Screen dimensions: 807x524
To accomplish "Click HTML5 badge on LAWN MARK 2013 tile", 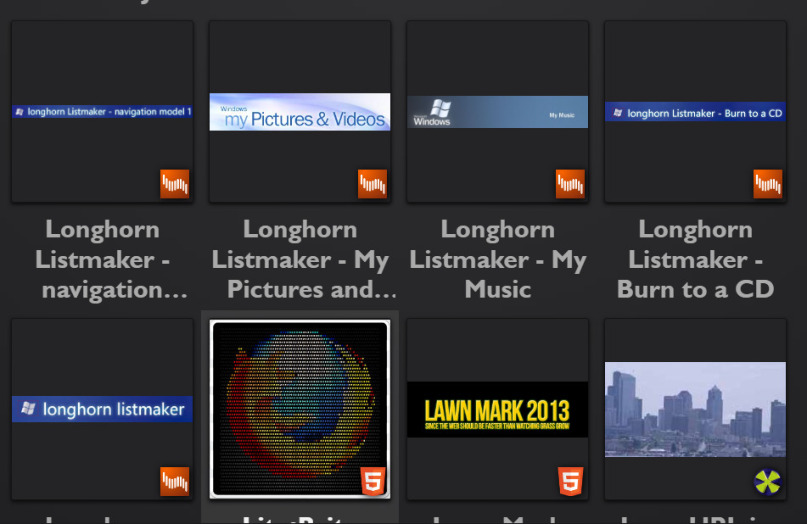I will pos(571,482).
